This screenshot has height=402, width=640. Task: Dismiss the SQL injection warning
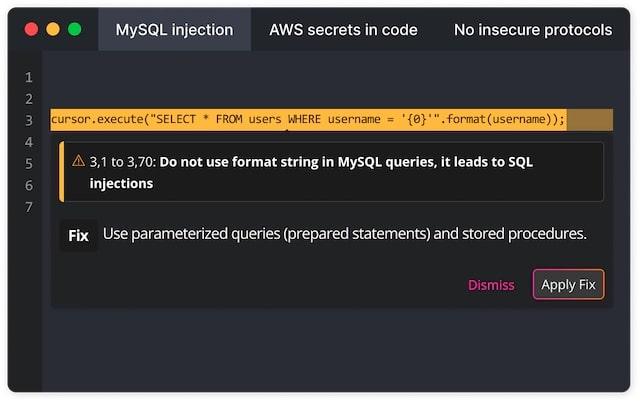(491, 285)
